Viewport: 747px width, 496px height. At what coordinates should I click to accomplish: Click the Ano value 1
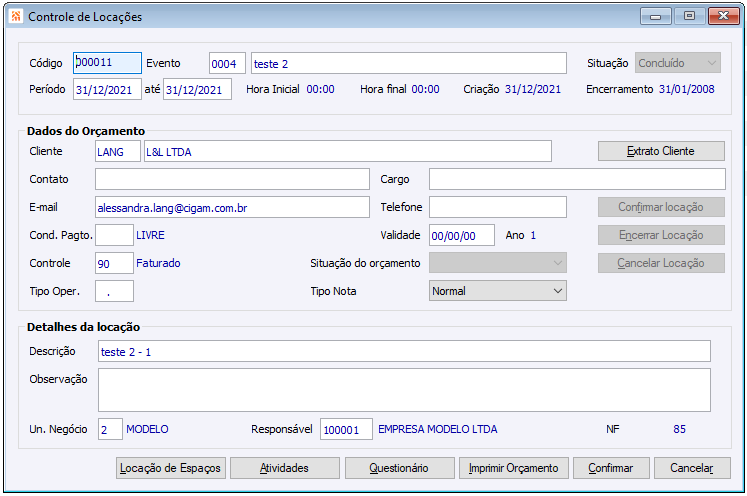533,235
